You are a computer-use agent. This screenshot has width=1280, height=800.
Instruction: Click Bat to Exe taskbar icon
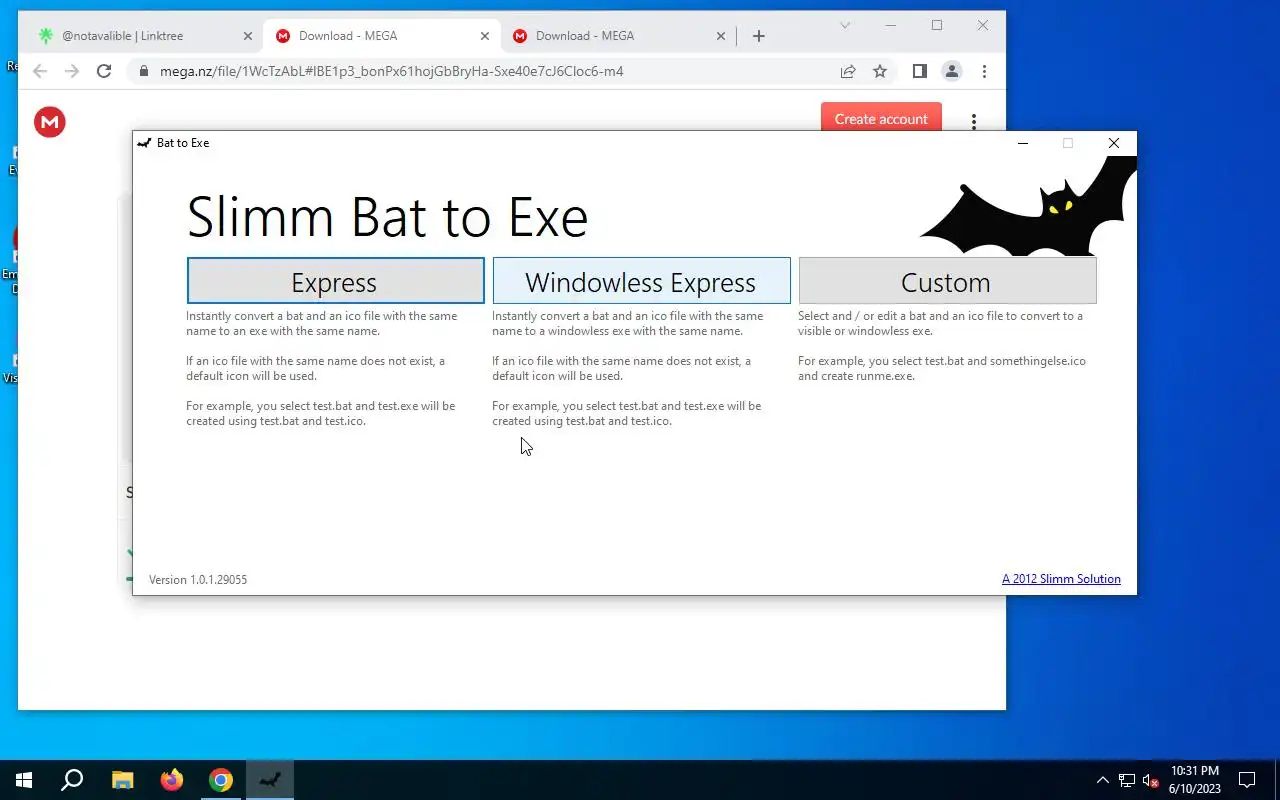tap(270, 780)
